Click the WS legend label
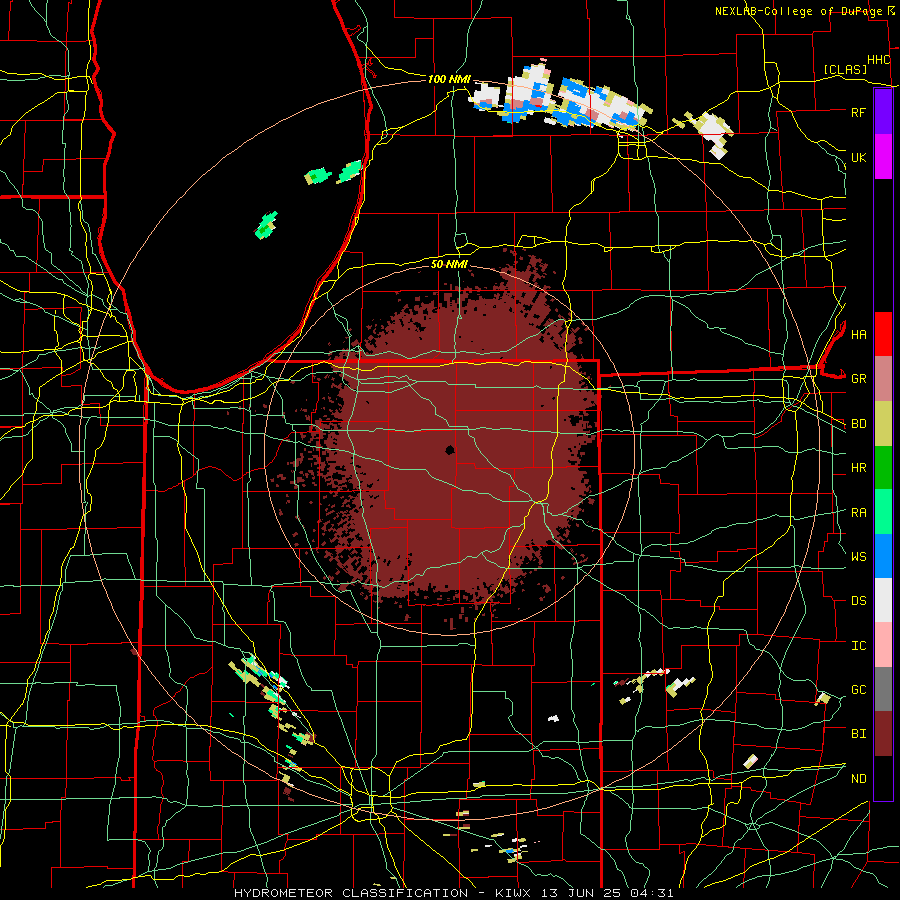 (859, 556)
